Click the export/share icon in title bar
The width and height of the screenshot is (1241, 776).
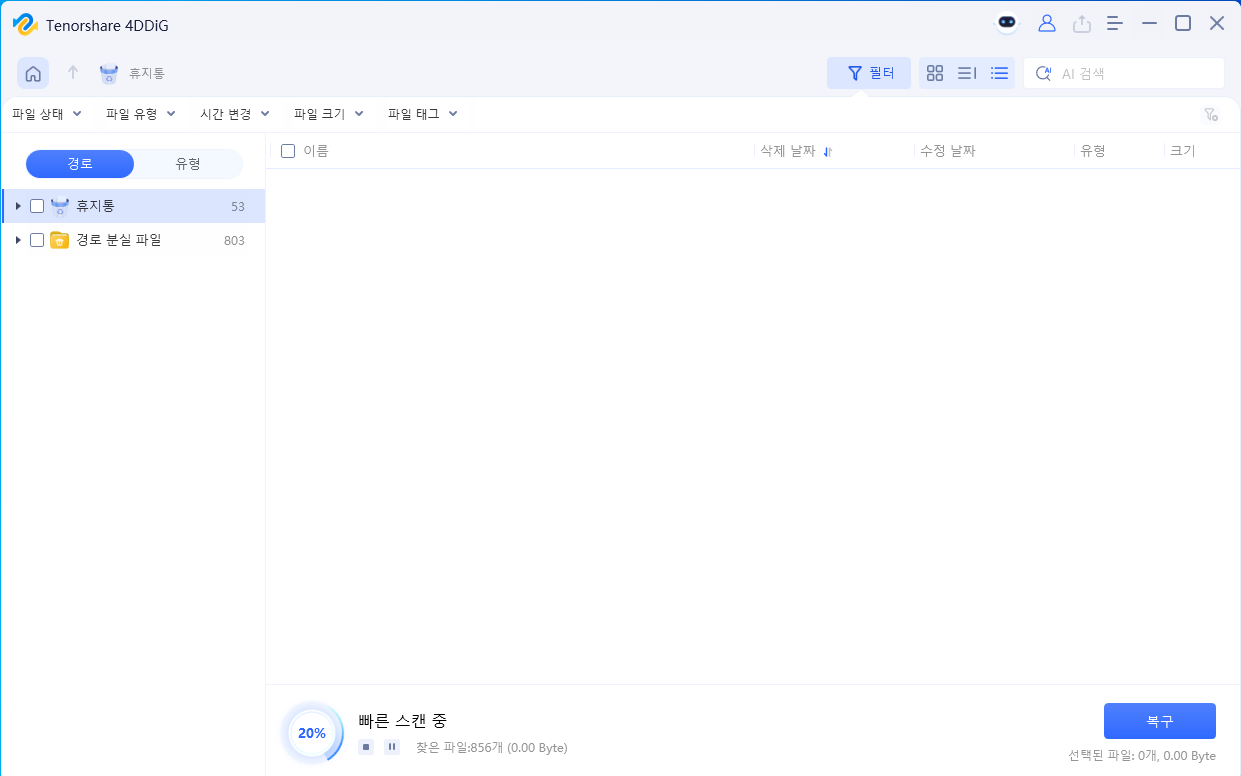[1081, 23]
